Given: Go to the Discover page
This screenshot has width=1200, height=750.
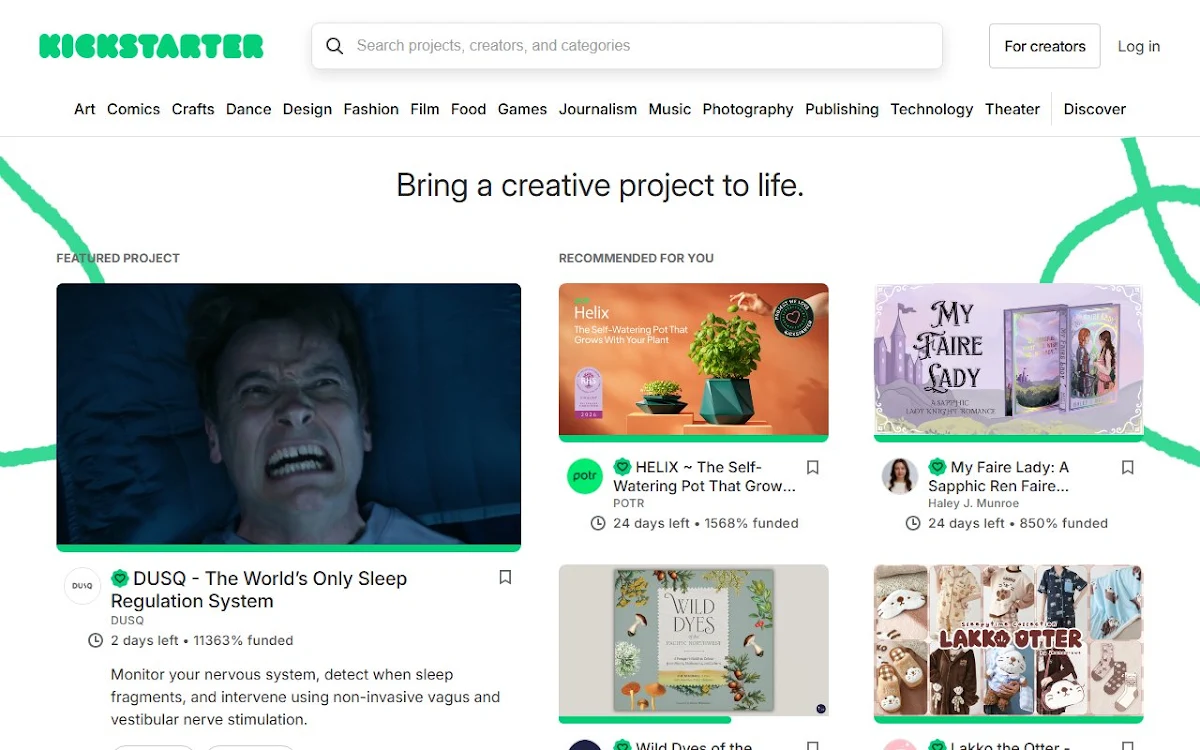Looking at the screenshot, I should tap(1095, 109).
